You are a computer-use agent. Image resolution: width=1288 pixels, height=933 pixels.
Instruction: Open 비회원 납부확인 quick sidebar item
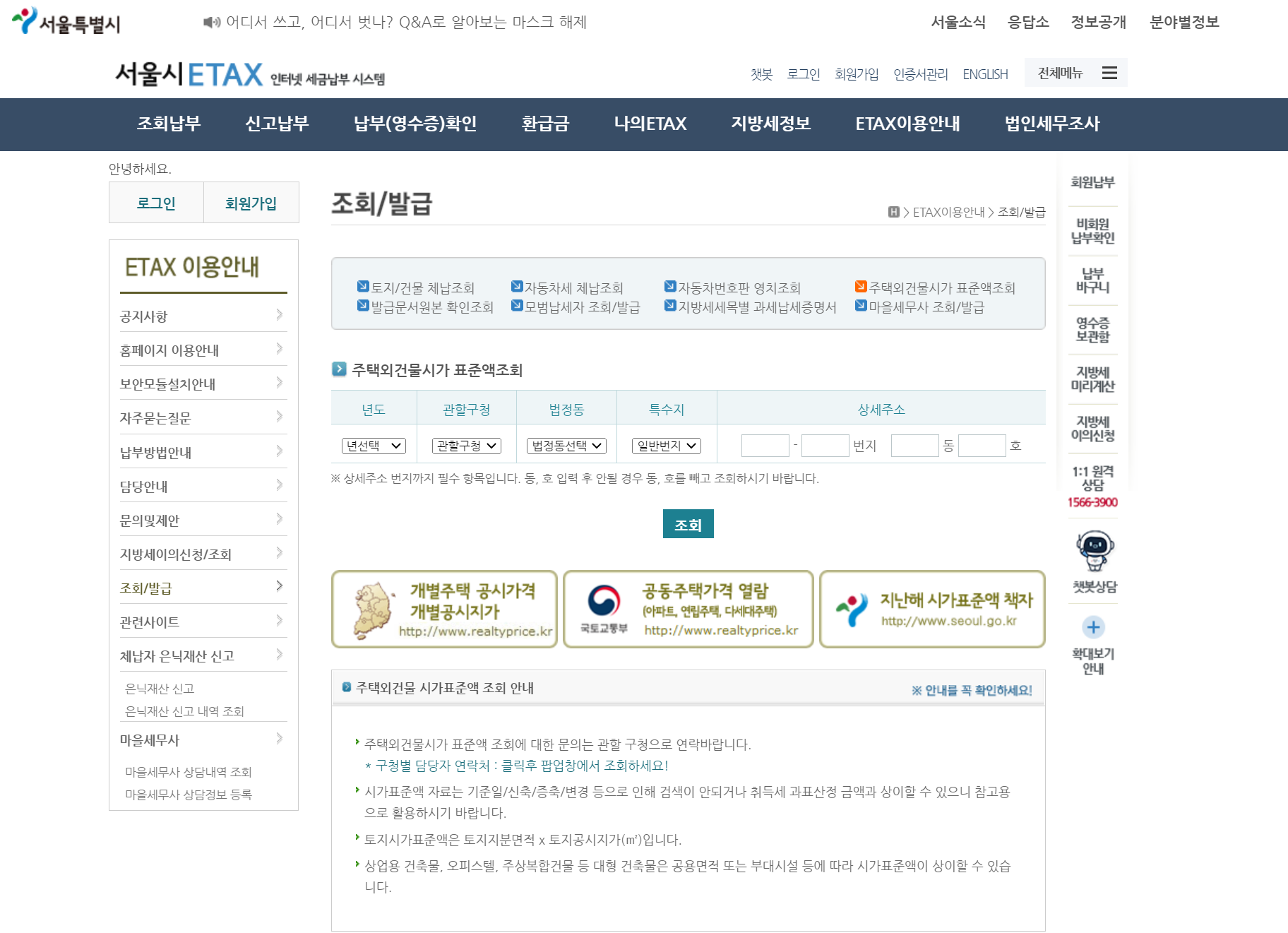point(1092,231)
